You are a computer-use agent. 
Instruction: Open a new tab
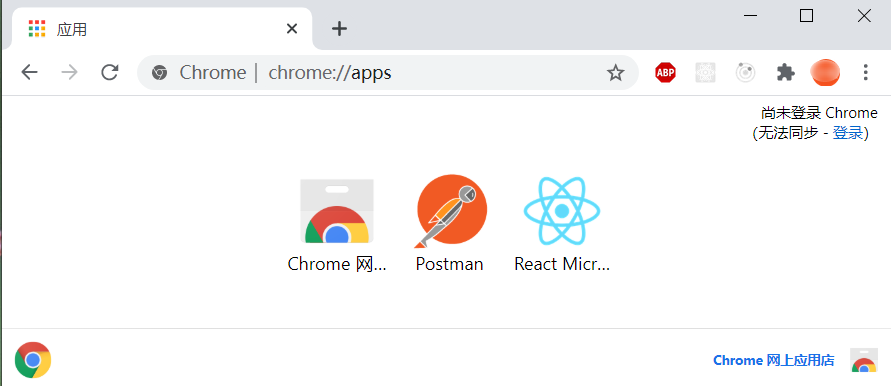pos(339,28)
